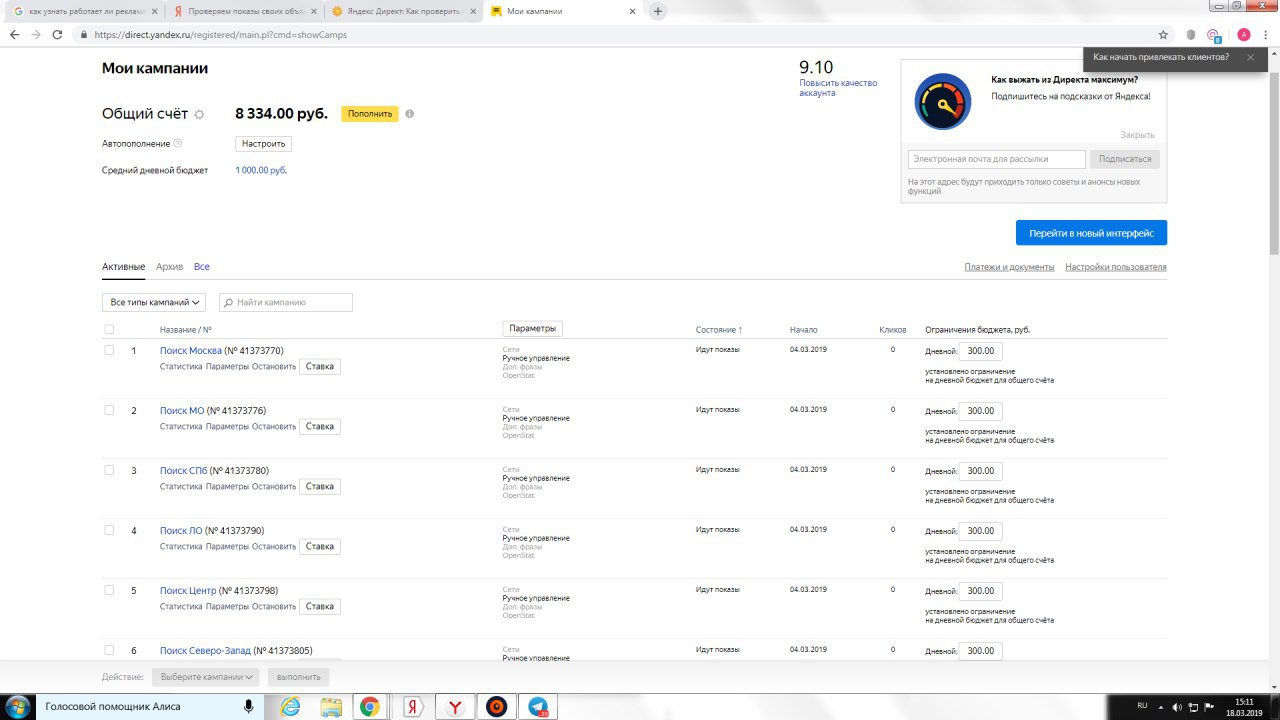The width and height of the screenshot is (1280, 720).
Task: Click Перейти в новый интерфейс button
Action: click(1091, 233)
